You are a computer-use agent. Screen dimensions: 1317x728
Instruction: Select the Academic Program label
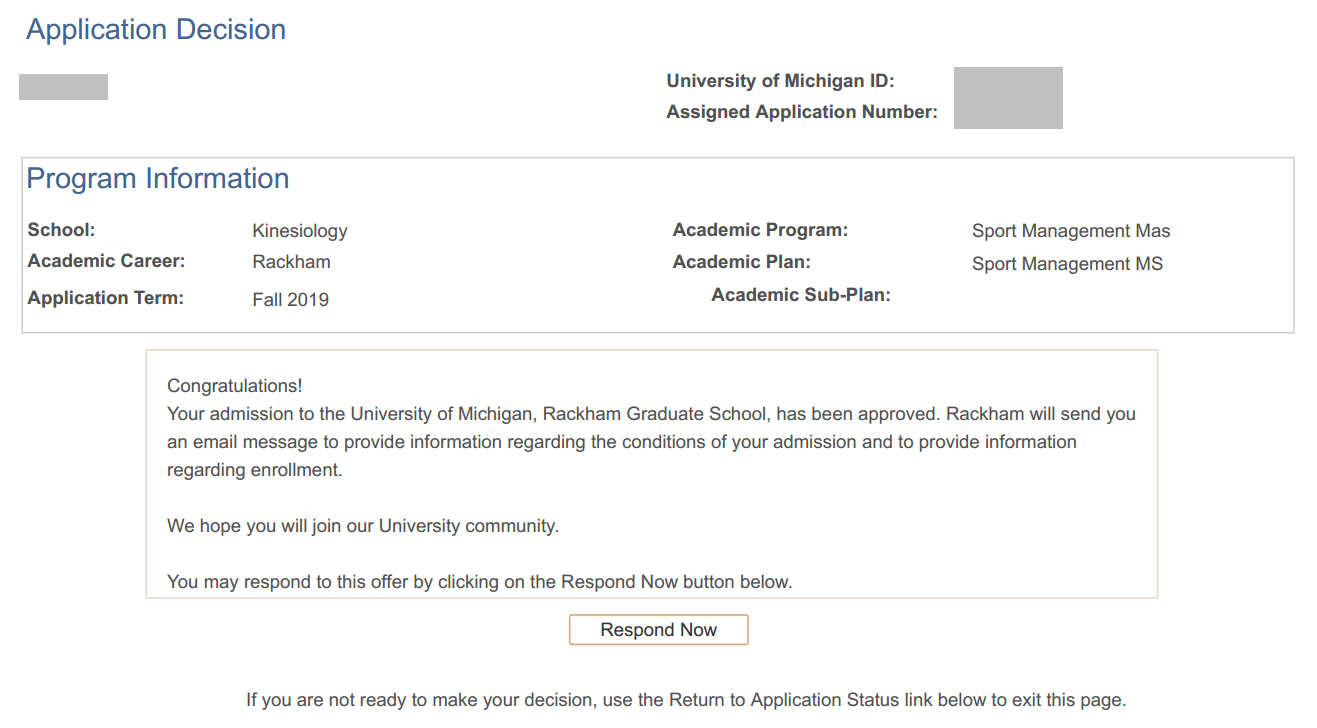point(760,230)
